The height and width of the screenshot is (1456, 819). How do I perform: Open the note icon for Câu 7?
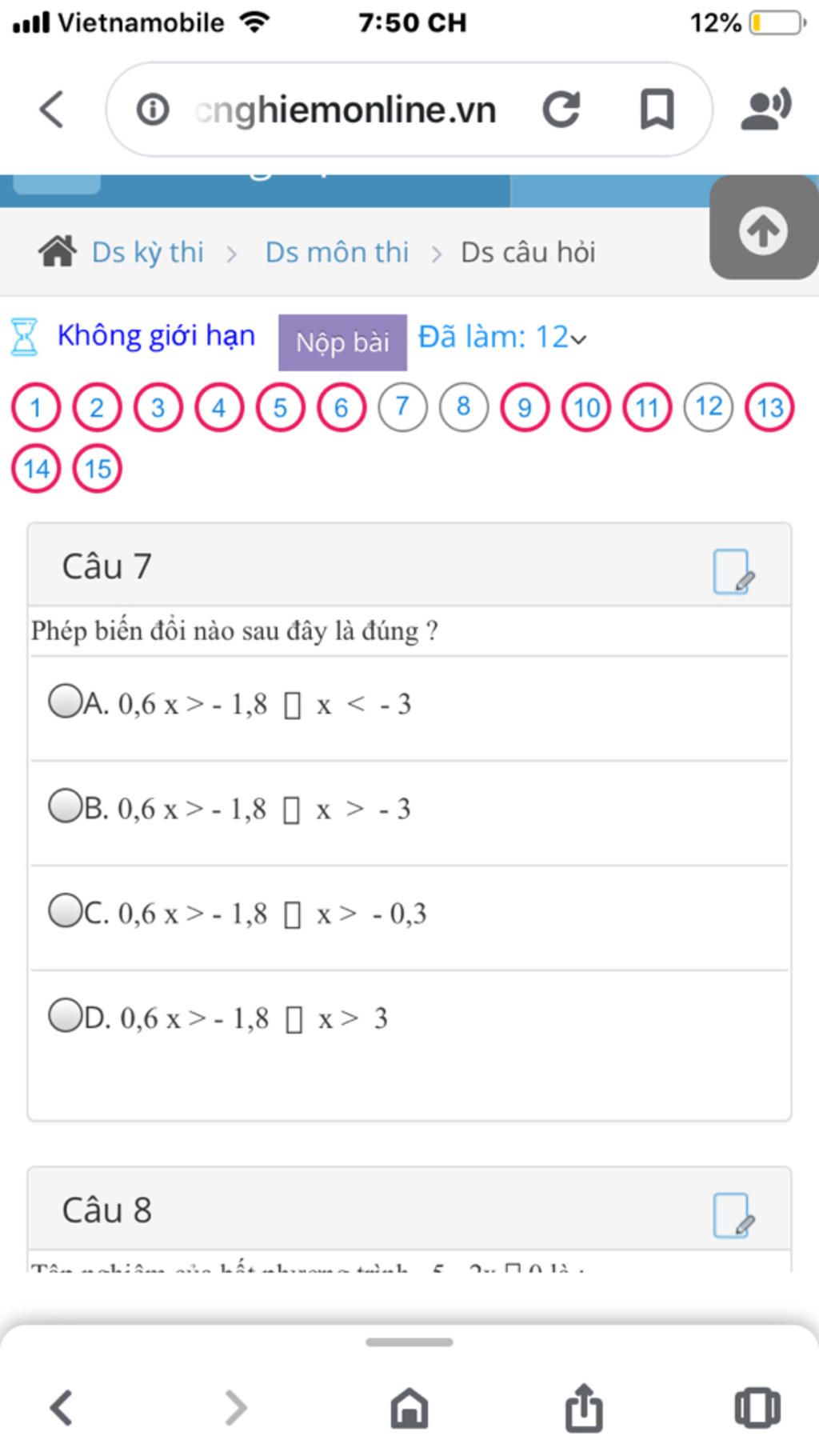[x=733, y=571]
